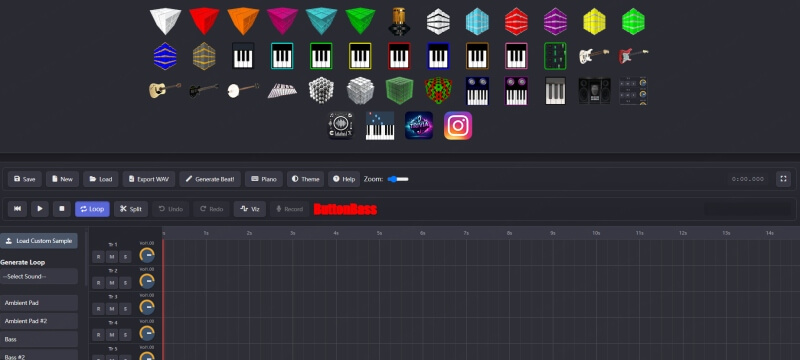
Task: Open the blue striped hexagon cube
Action: pos(165,56)
